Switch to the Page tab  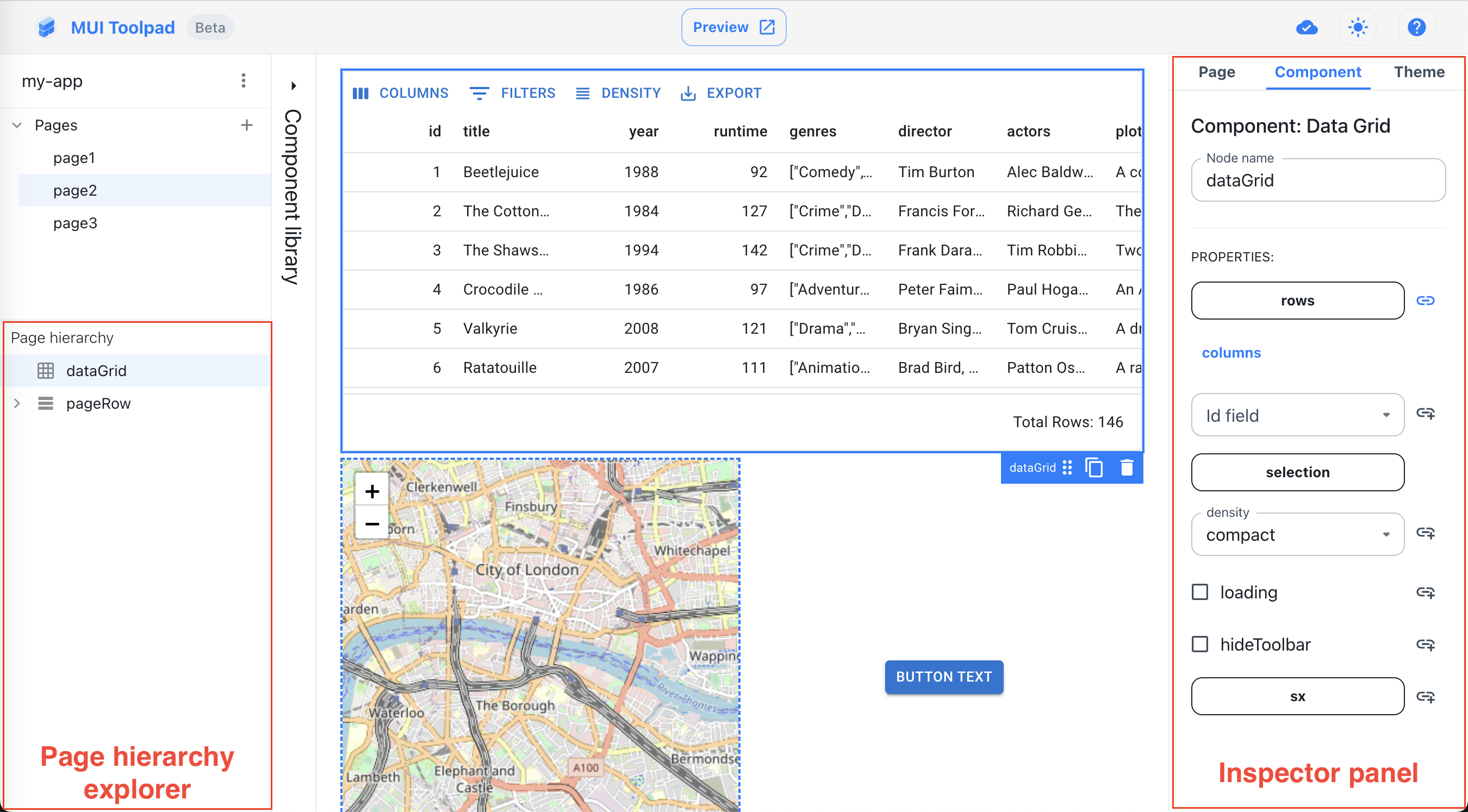[1216, 71]
